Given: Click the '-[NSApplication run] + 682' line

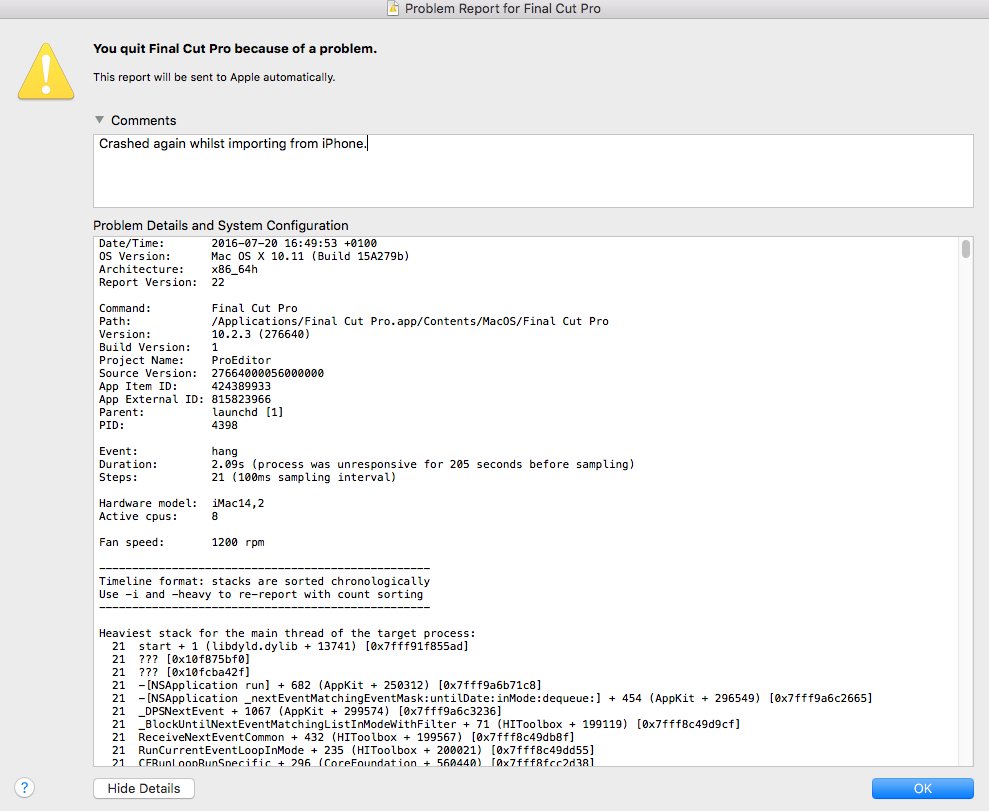Looking at the screenshot, I should point(327,686).
